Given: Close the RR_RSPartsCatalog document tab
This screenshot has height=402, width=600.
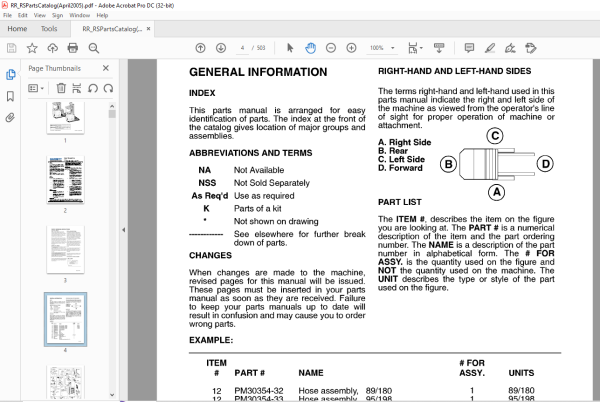Looking at the screenshot, I should coord(148,29).
